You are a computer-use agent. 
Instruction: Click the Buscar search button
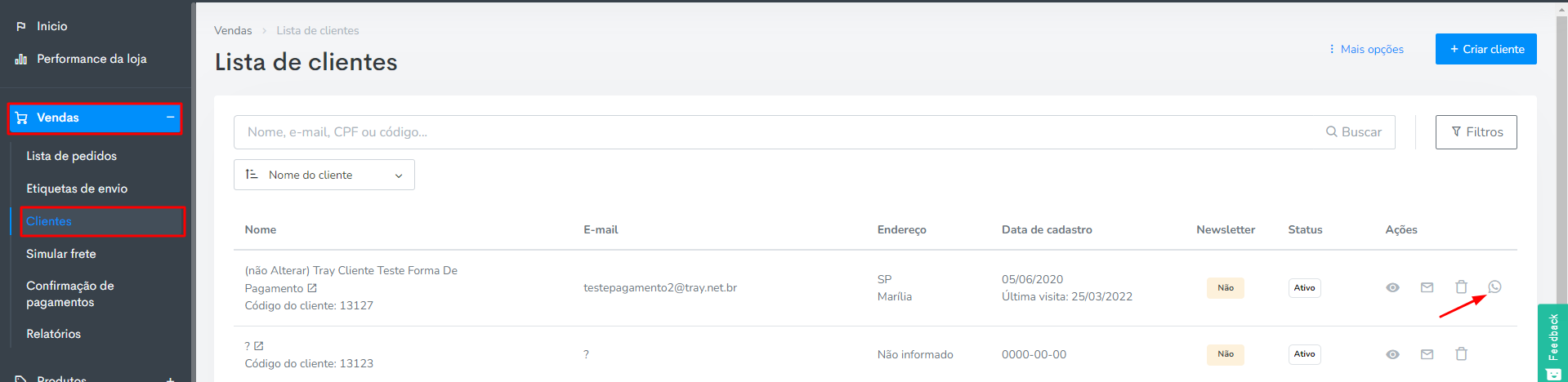click(1354, 132)
